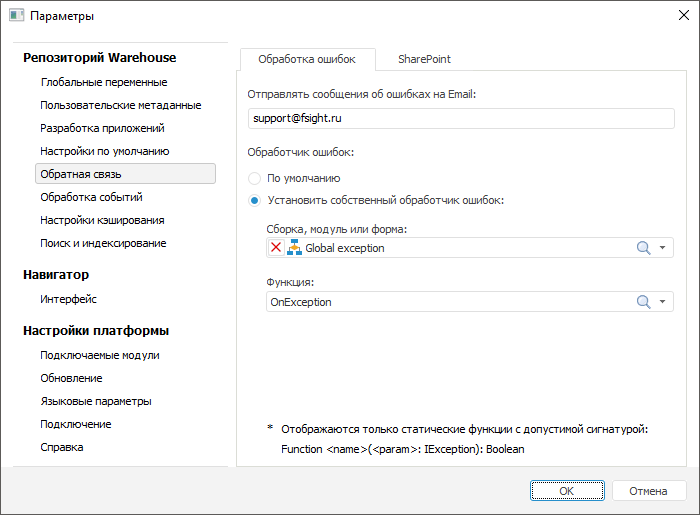Click red X clear icon in assembly field
This screenshot has width=700, height=515.
(x=276, y=248)
